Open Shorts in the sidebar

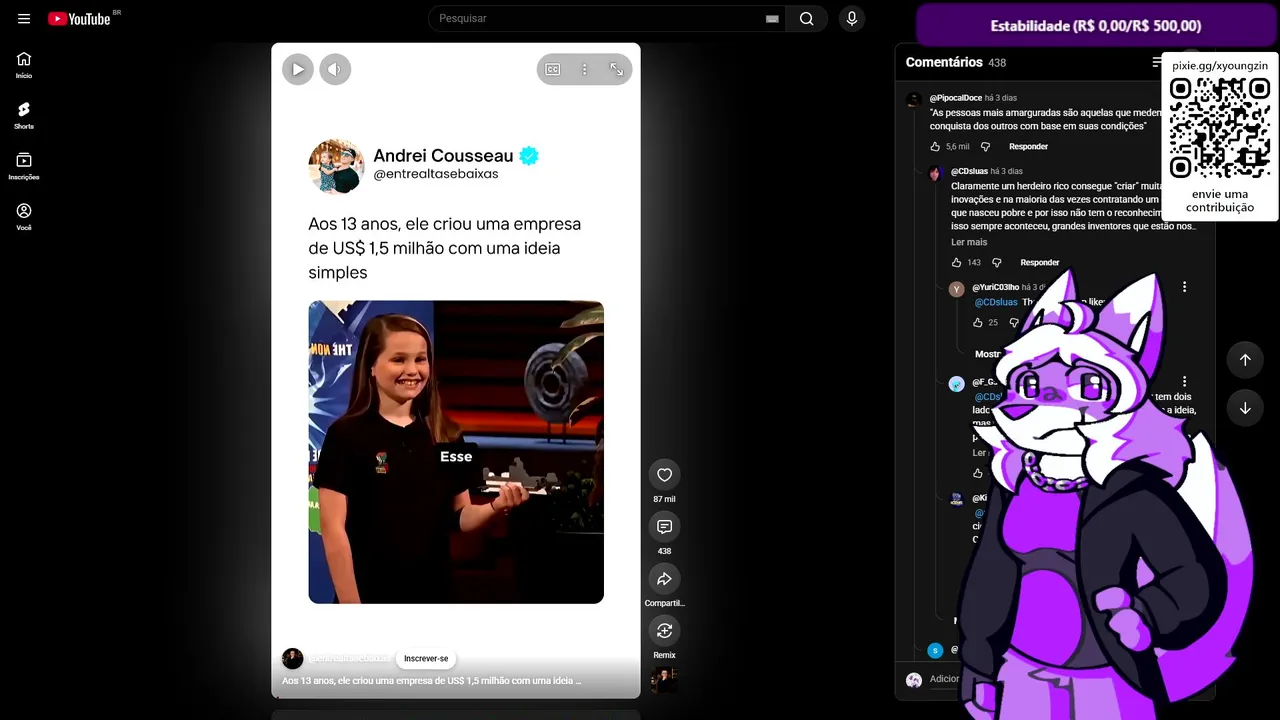[24, 116]
